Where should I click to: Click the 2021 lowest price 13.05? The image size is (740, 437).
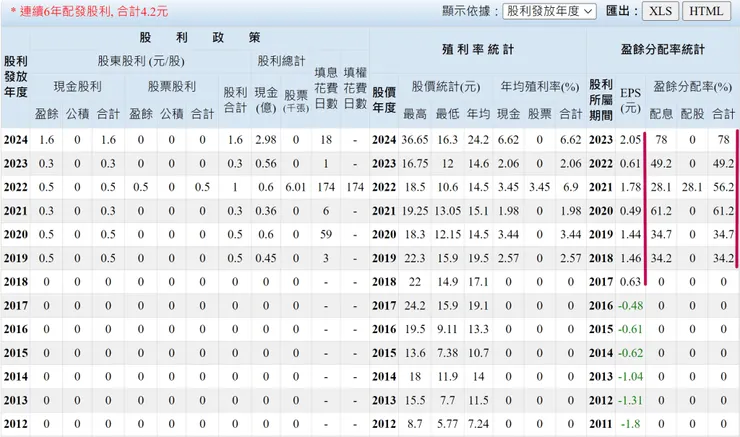tap(447, 210)
